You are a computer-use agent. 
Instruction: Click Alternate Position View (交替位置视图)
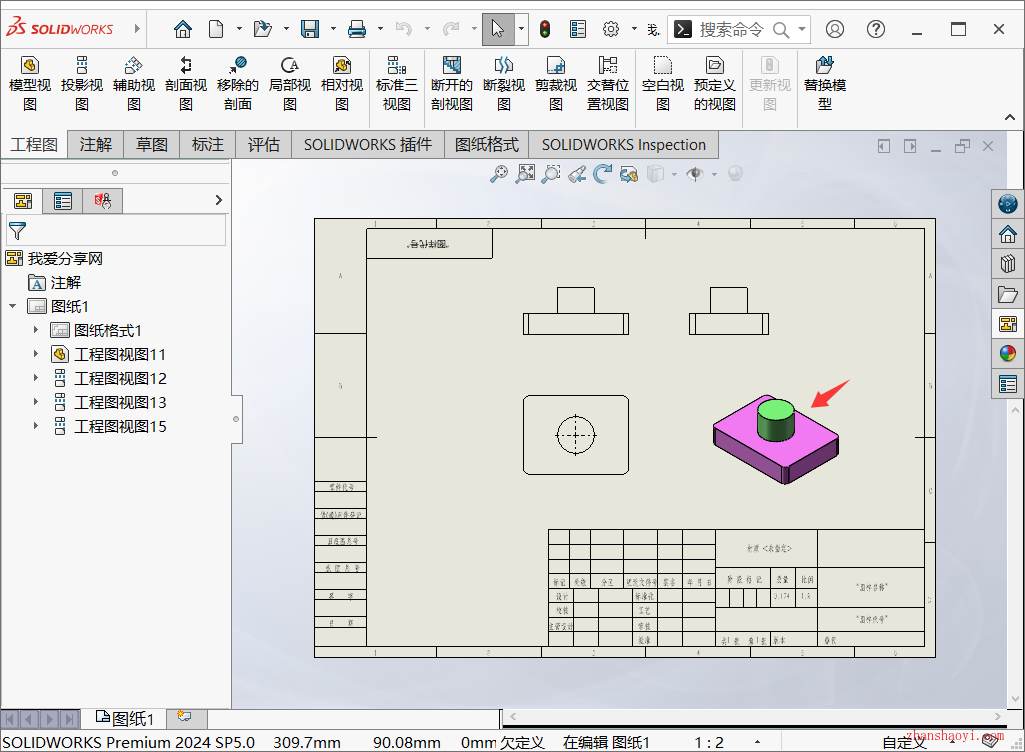click(608, 84)
